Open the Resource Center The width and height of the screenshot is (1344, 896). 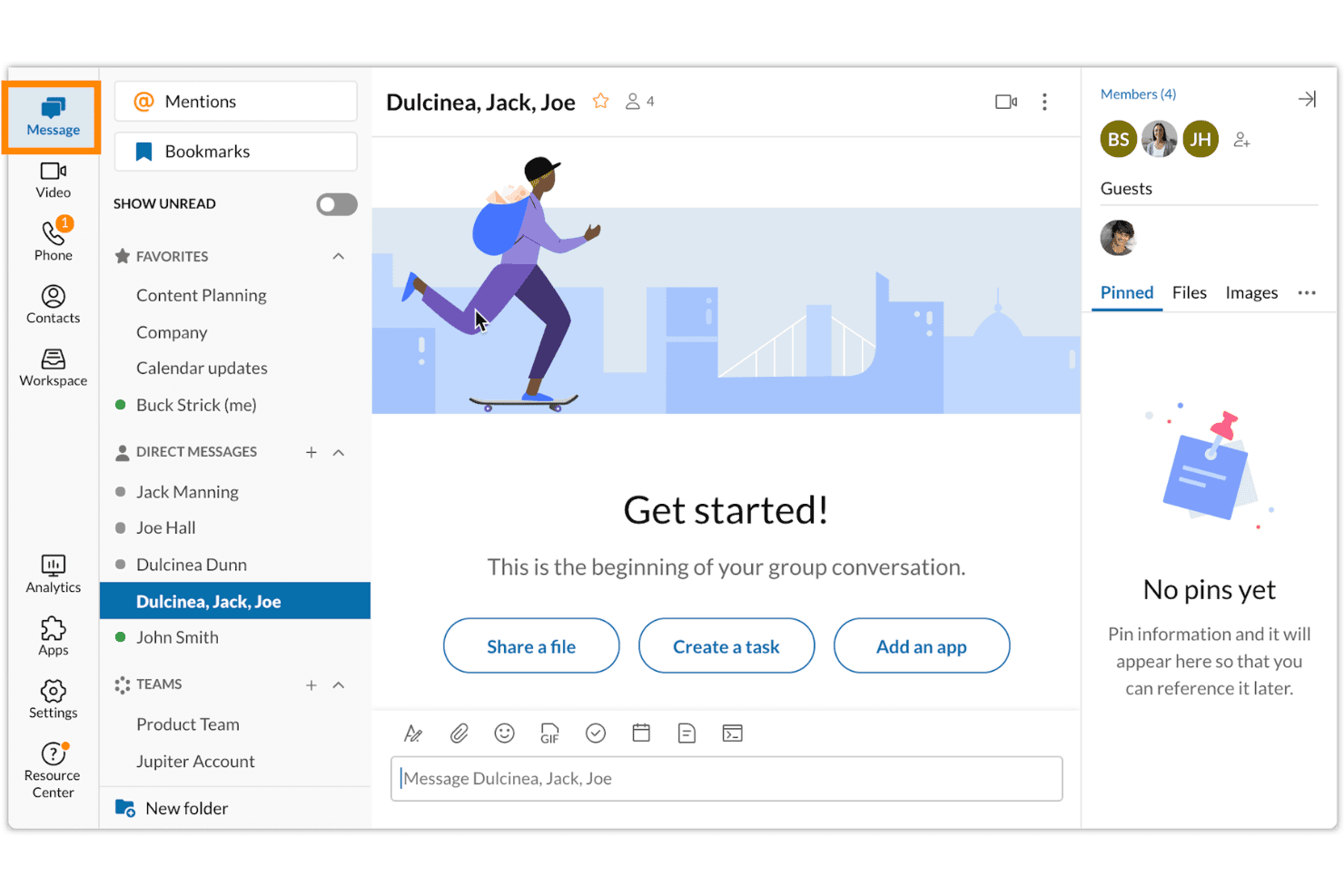pos(53,771)
